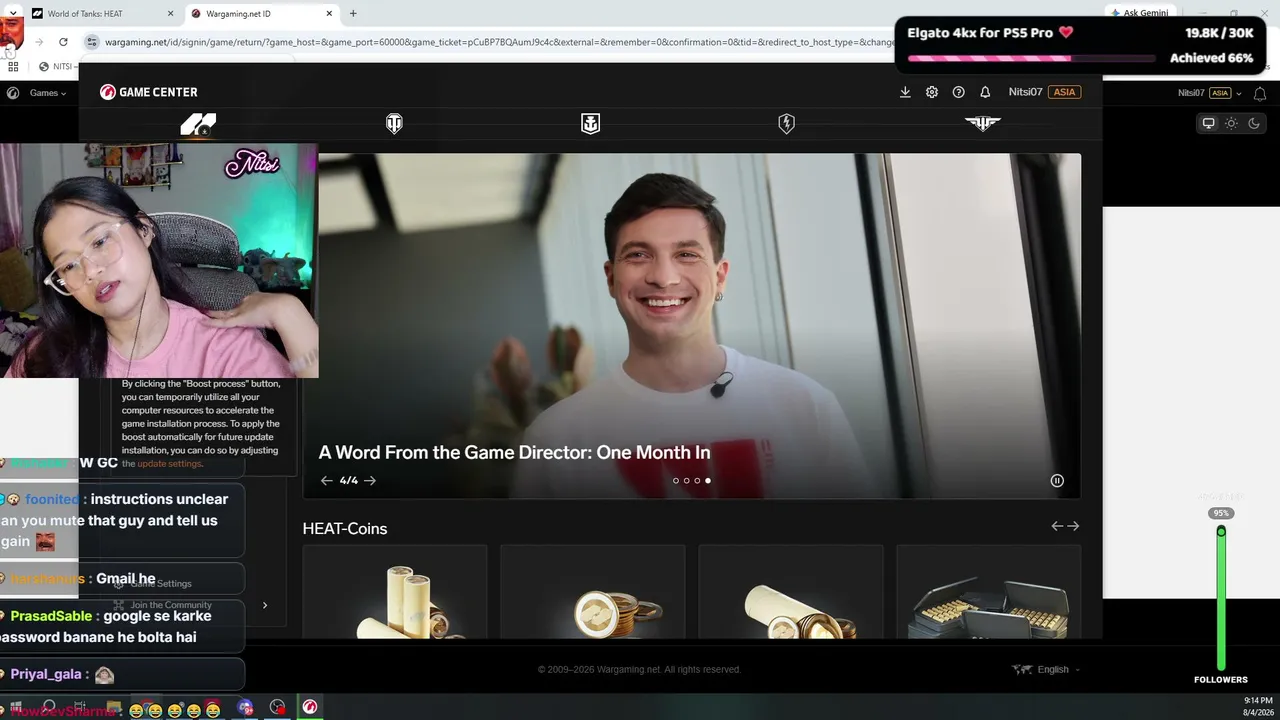Open the webpage notifications bell
The width and height of the screenshot is (1280, 720).
(x=1260, y=93)
